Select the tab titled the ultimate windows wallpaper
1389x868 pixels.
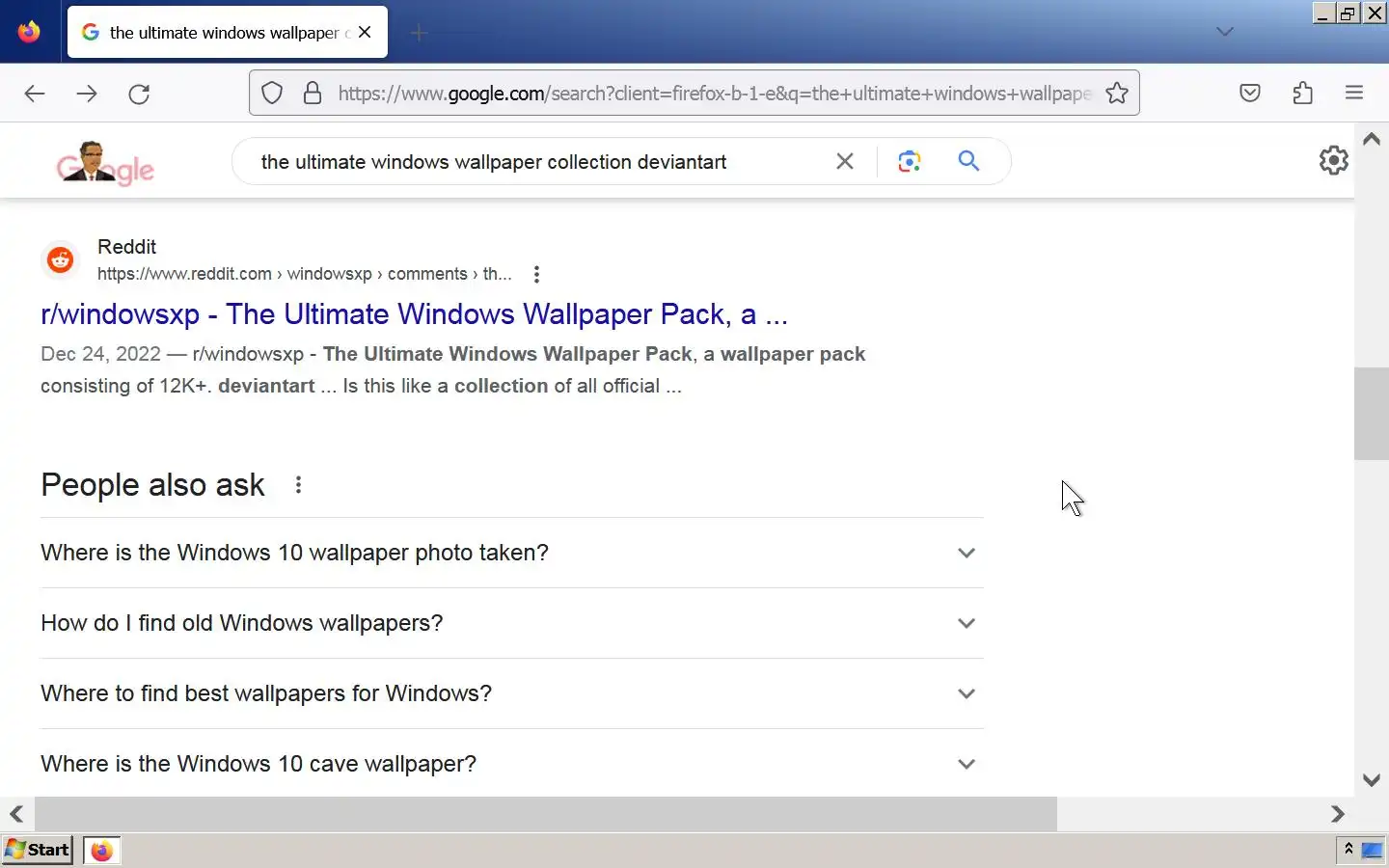coord(228,32)
